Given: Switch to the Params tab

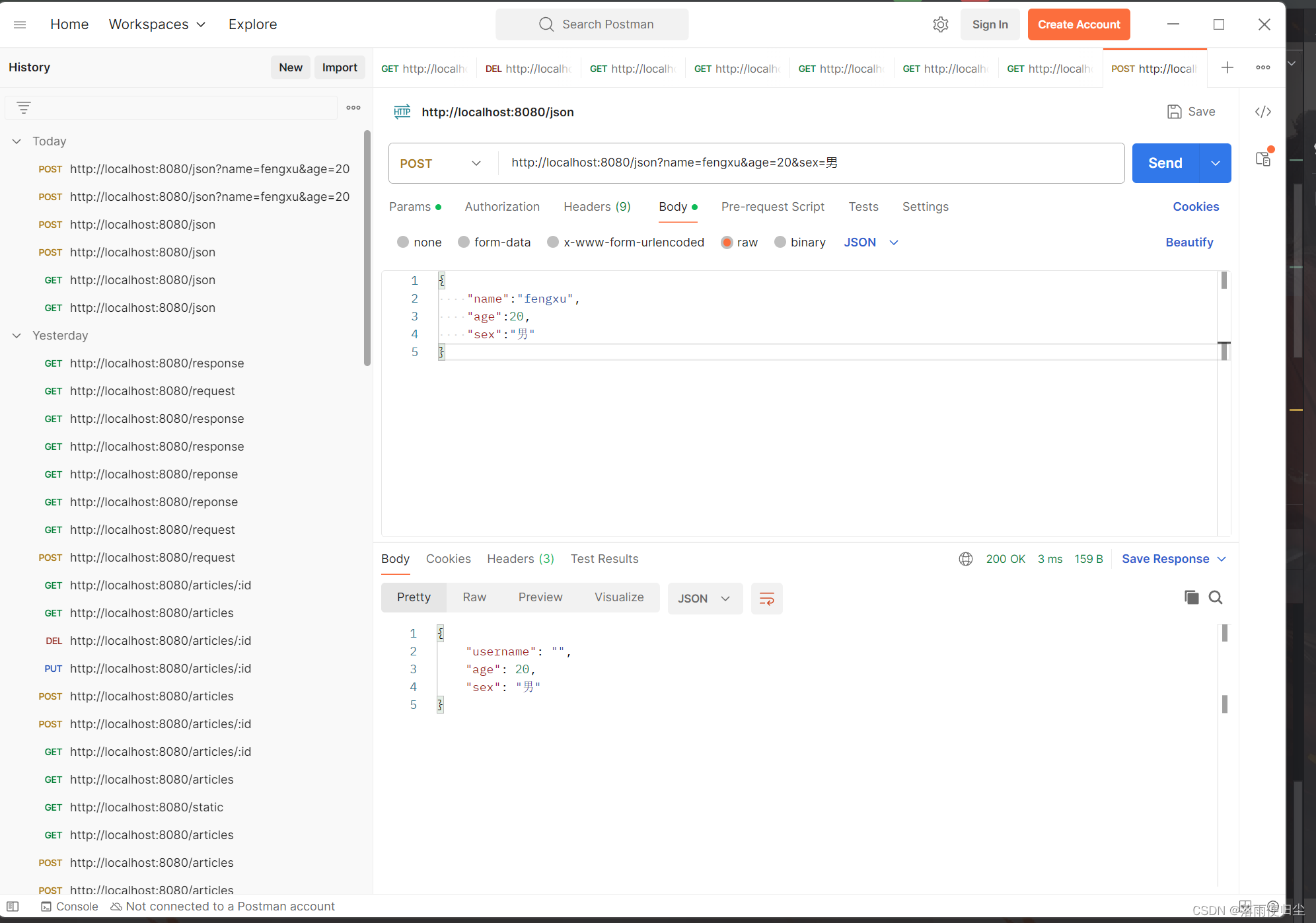Looking at the screenshot, I should (415, 207).
